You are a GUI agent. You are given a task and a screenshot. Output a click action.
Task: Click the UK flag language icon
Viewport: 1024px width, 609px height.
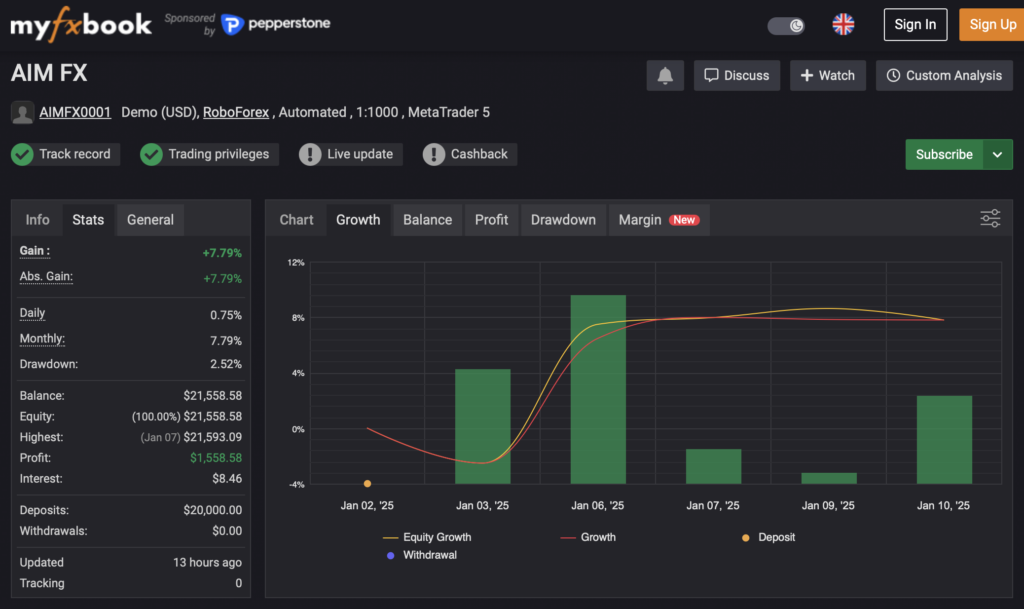tap(843, 25)
